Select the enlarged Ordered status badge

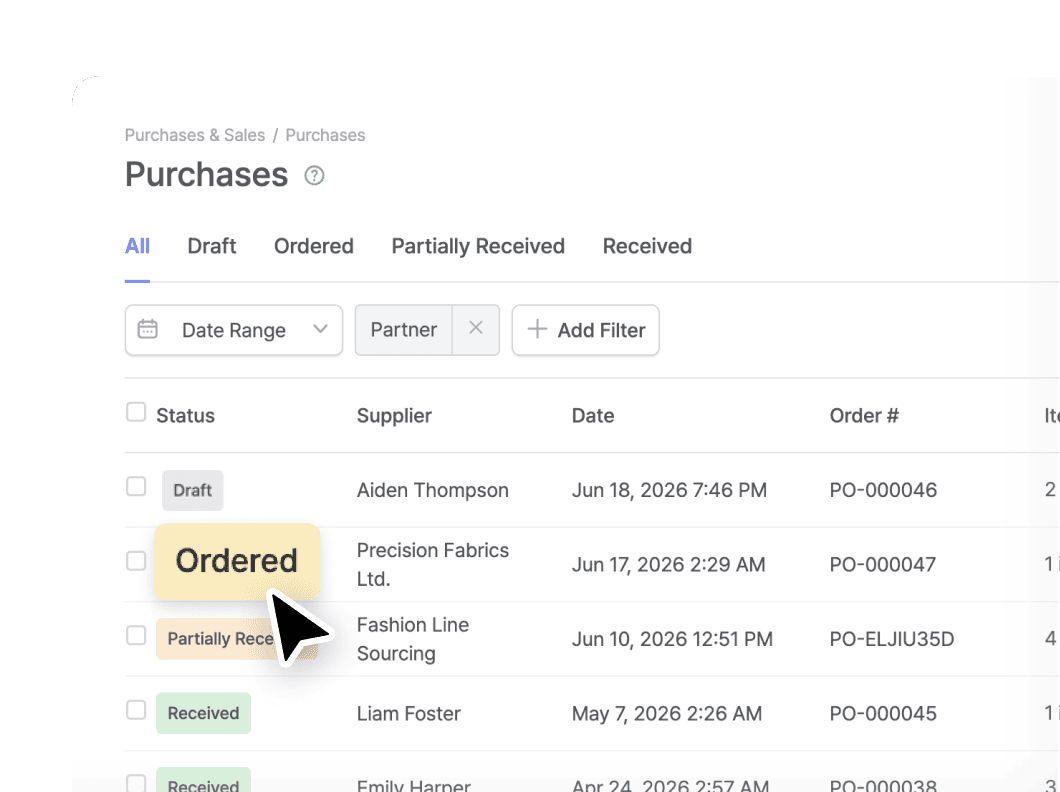pos(237,562)
